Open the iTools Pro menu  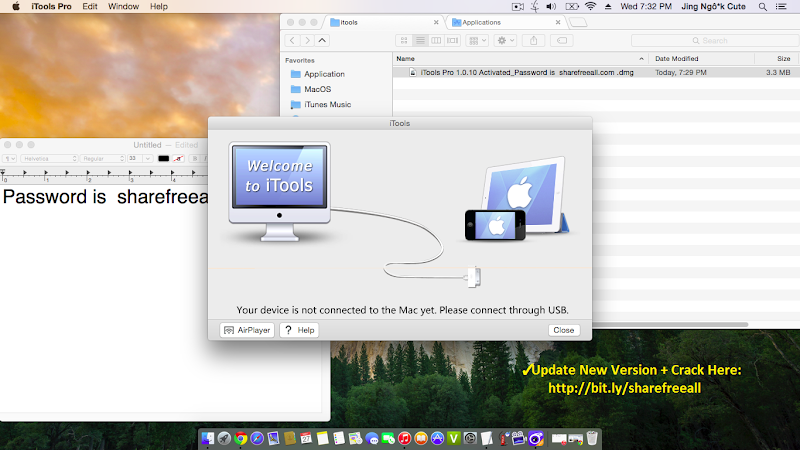[51, 7]
